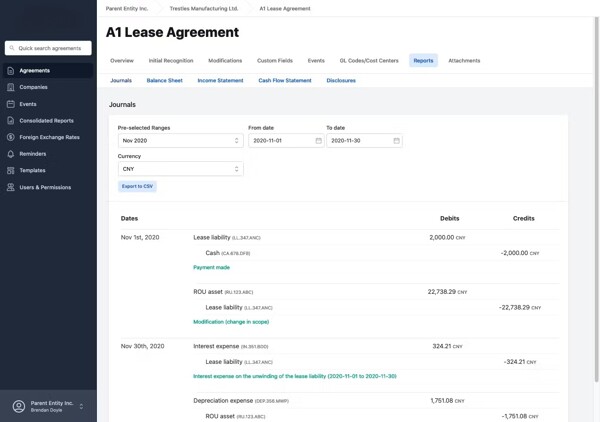Click the Credits column header
Viewport: 600px width, 422px height.
coord(523,218)
